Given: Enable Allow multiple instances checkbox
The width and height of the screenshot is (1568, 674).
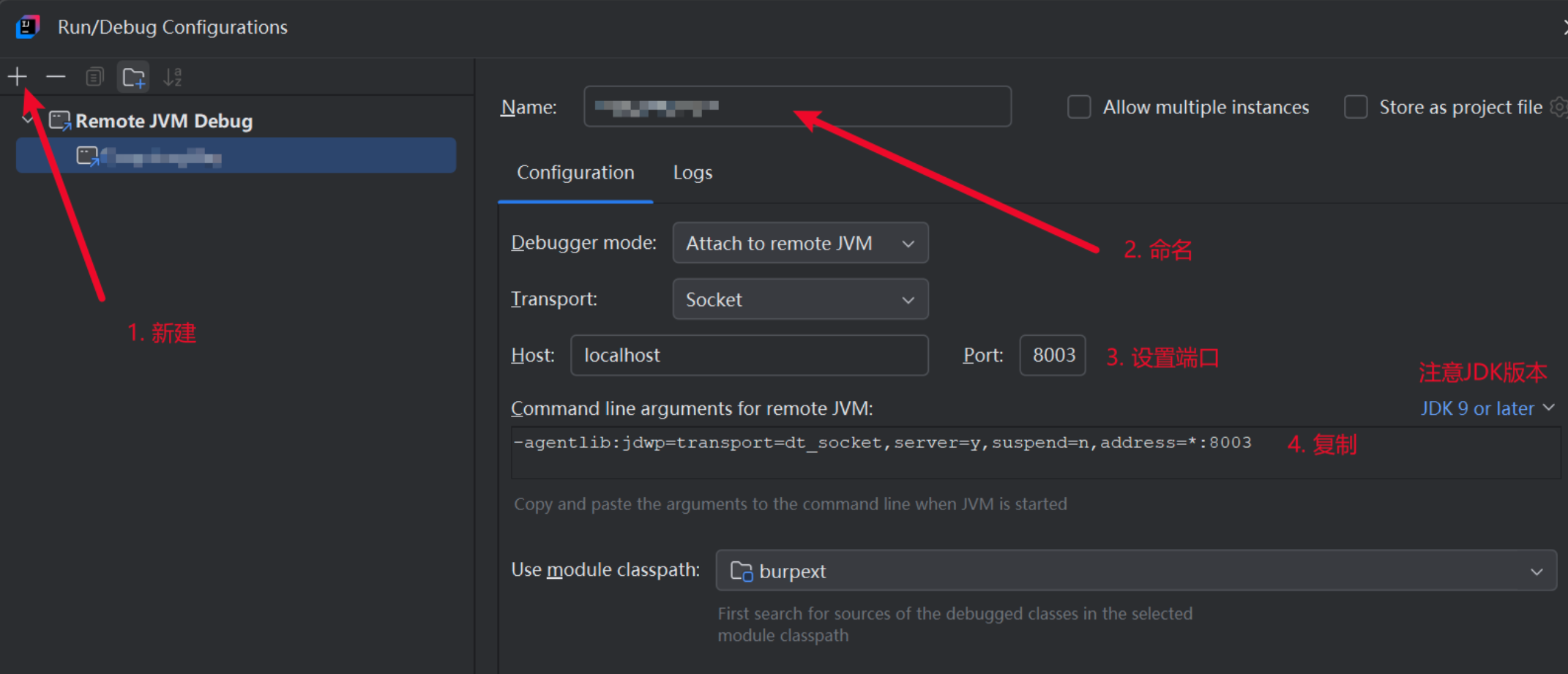Looking at the screenshot, I should (x=1079, y=107).
